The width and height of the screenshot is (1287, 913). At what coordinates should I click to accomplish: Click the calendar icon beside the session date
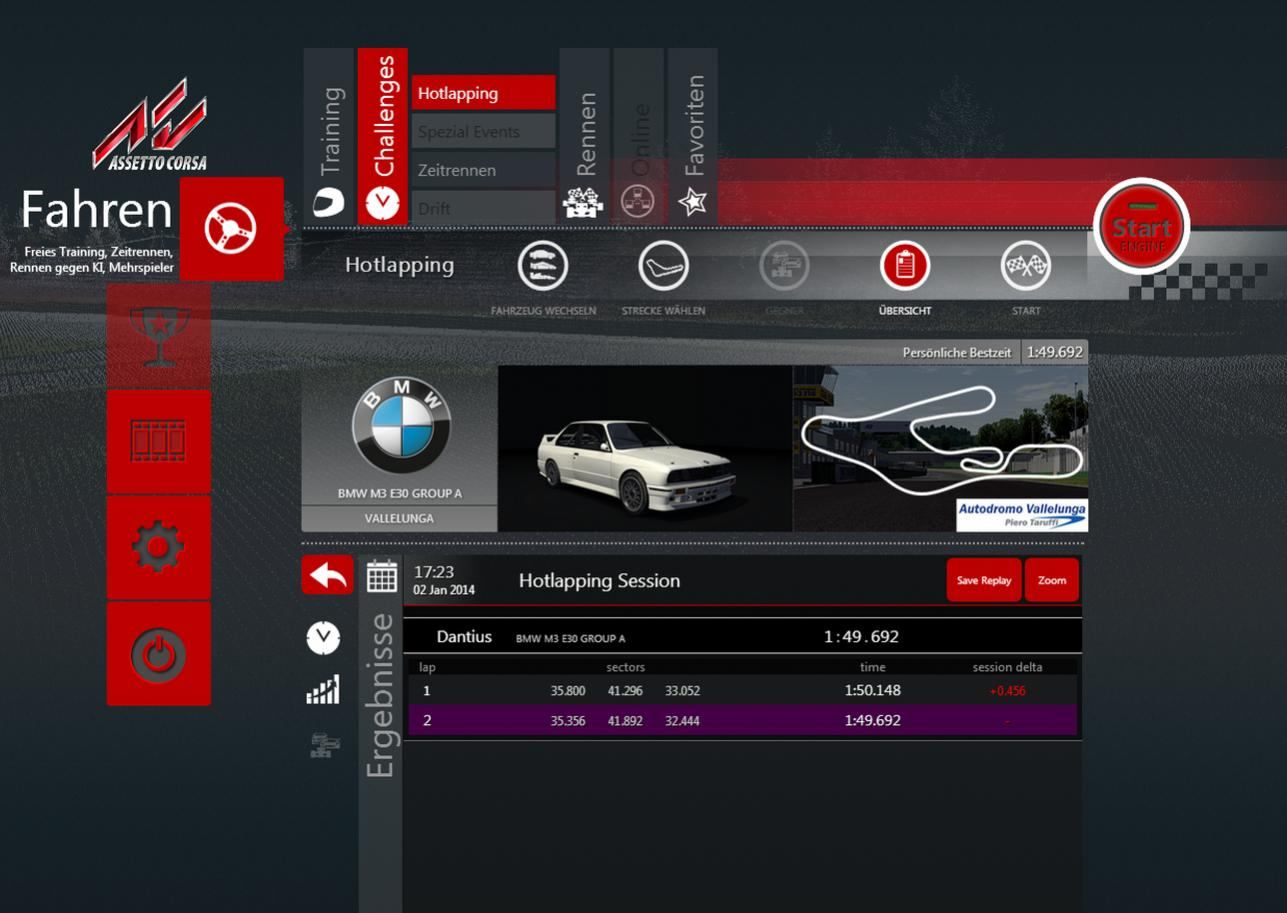(382, 577)
